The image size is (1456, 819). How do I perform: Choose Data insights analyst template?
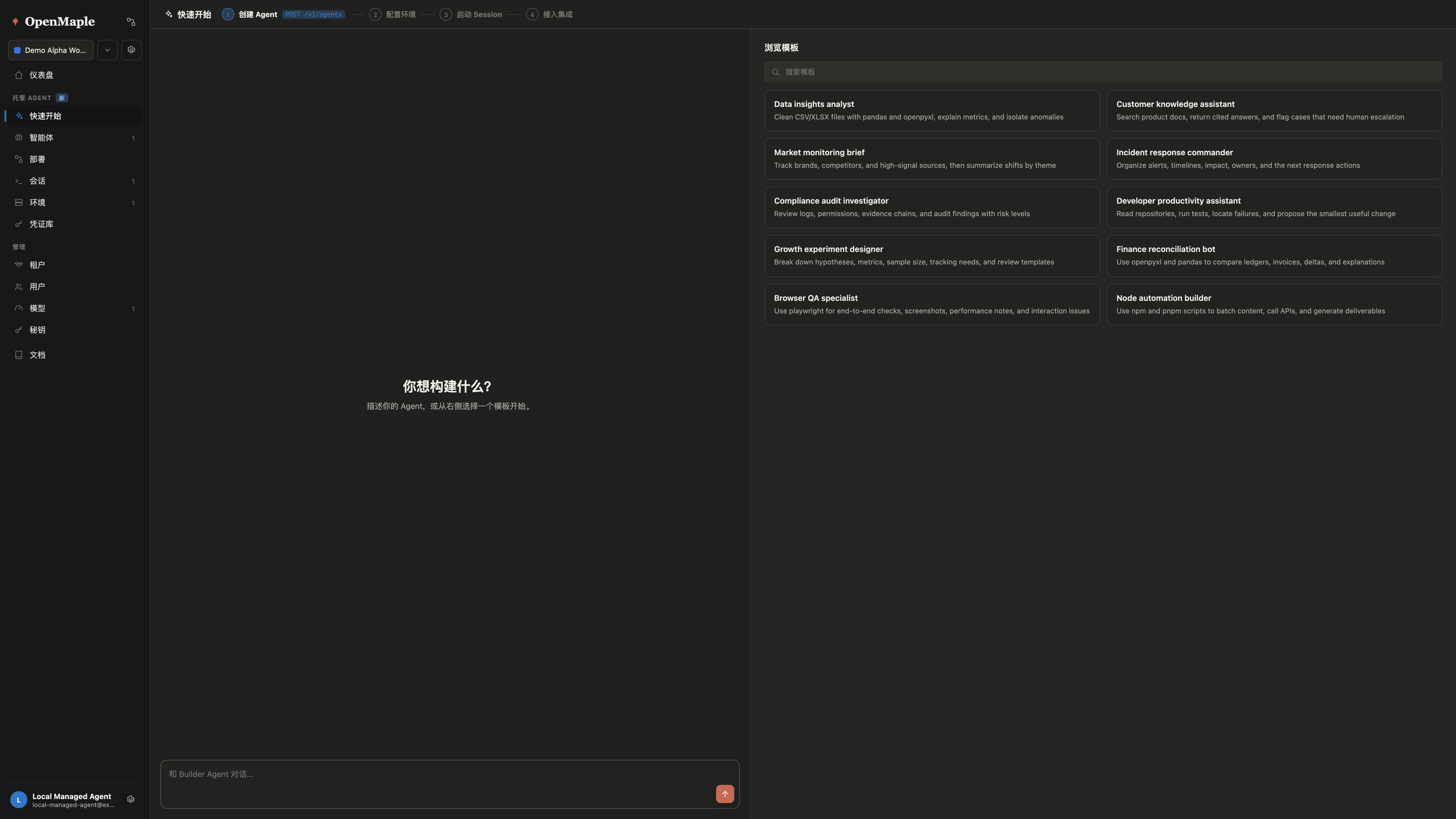tap(932, 110)
